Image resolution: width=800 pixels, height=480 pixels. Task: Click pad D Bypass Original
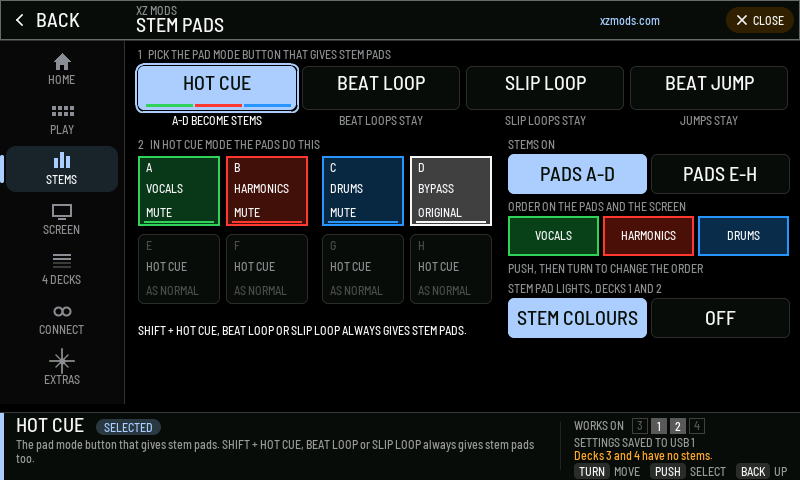pyautogui.click(x=451, y=191)
